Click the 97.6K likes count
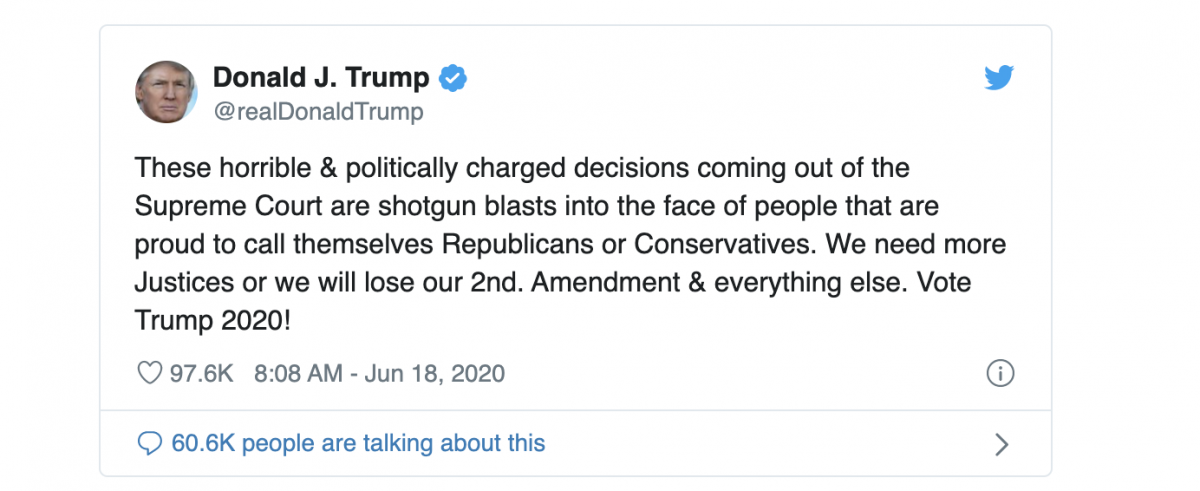 pyautogui.click(x=201, y=374)
